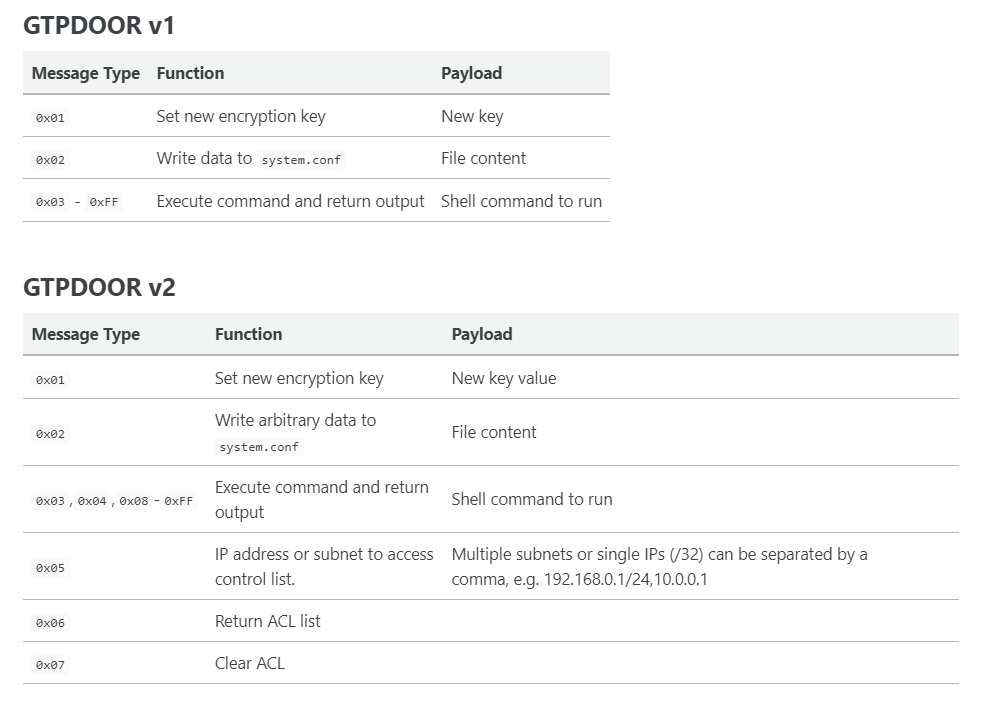Click the GTPDOOR v2 heading
Screen dimensions: 1005x703
pyautogui.click(x=99, y=287)
